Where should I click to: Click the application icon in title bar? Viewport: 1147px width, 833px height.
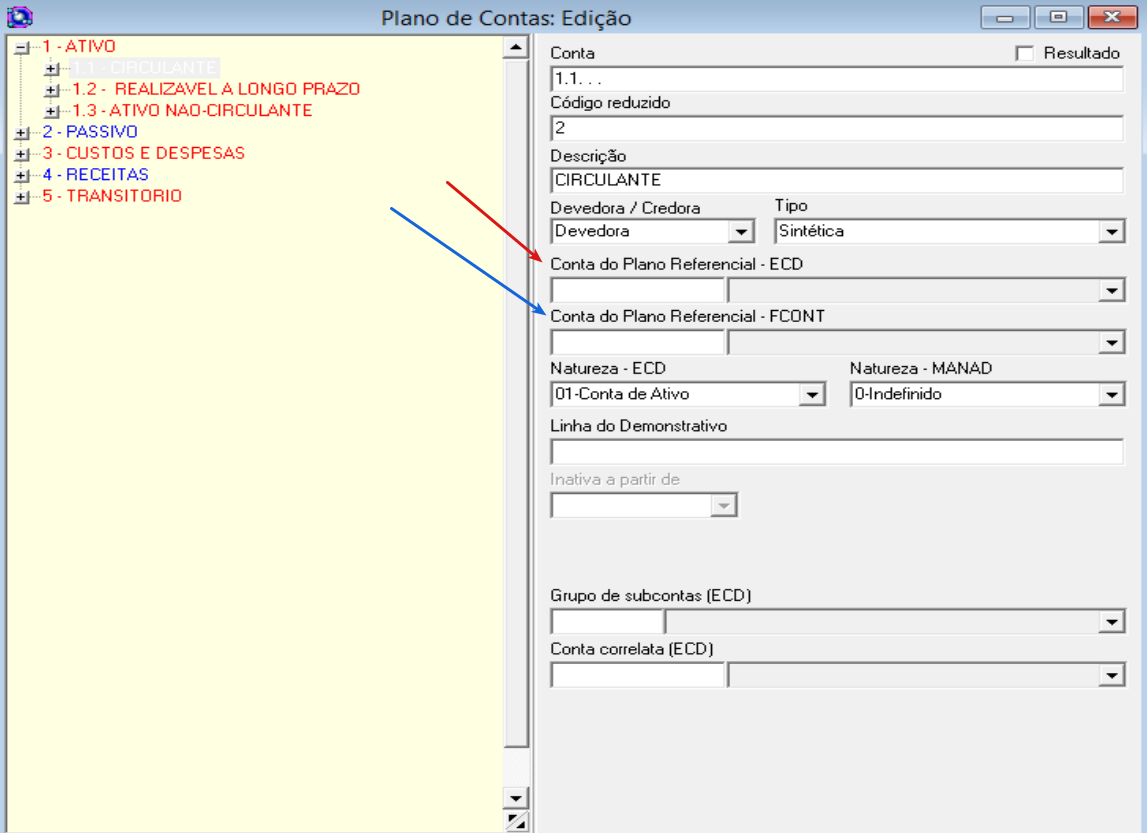(19, 17)
